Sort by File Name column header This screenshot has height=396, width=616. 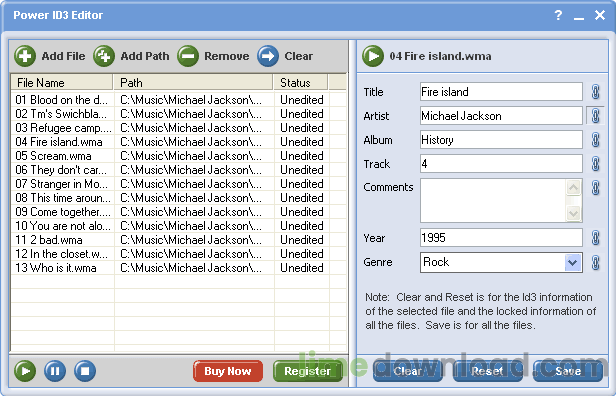[62, 82]
